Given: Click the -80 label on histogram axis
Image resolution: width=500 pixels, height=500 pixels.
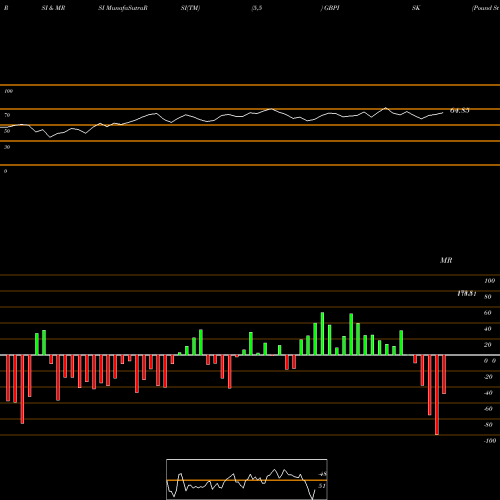Looking at the screenshot, I should click(488, 425).
